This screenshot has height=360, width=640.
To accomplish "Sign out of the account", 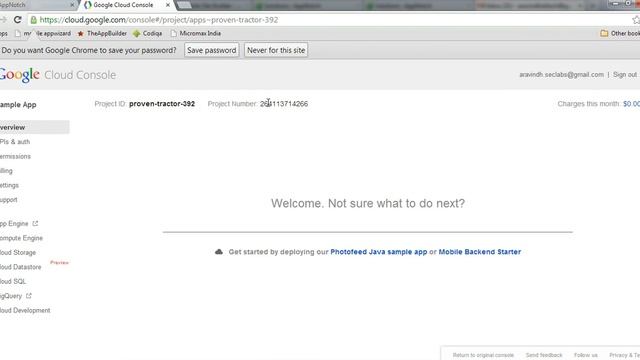I will click(x=624, y=75).
